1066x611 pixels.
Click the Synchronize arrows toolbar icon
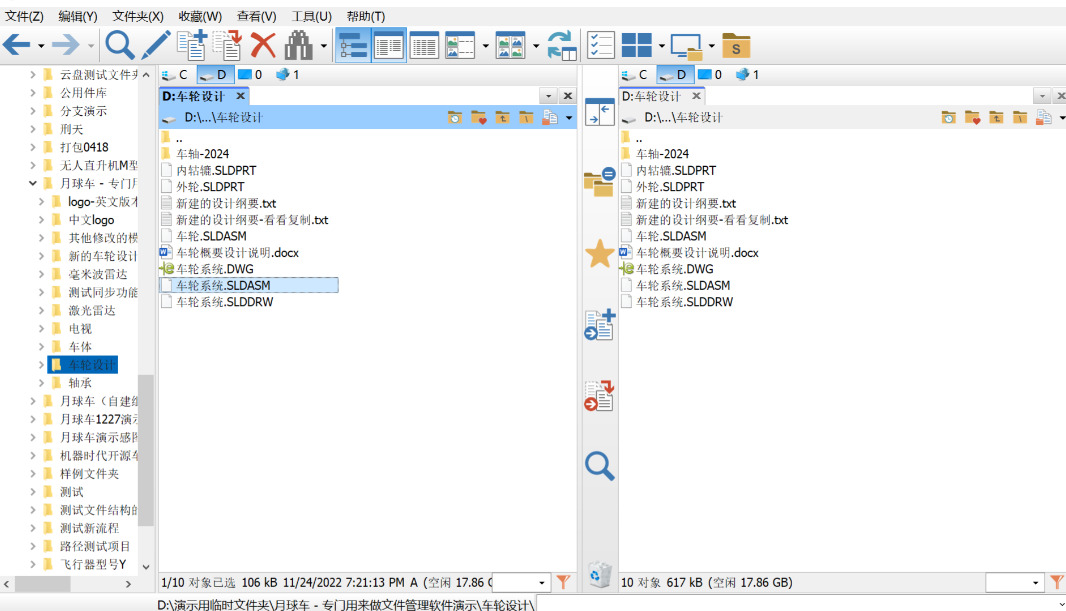click(562, 46)
